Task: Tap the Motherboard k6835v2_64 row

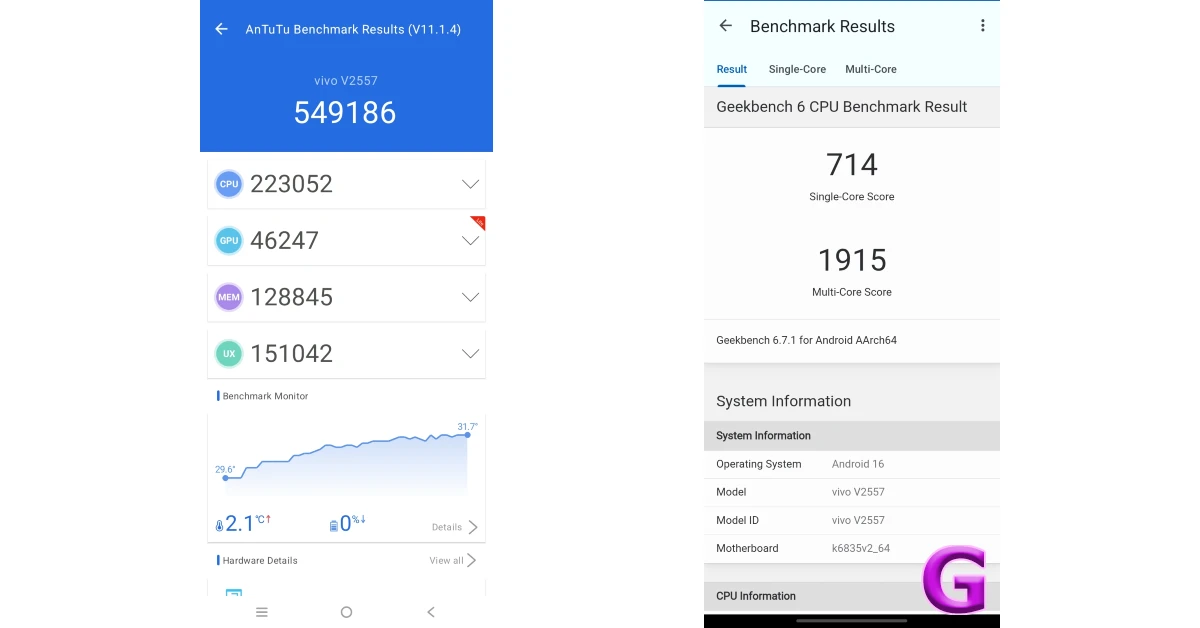Action: coord(852,548)
